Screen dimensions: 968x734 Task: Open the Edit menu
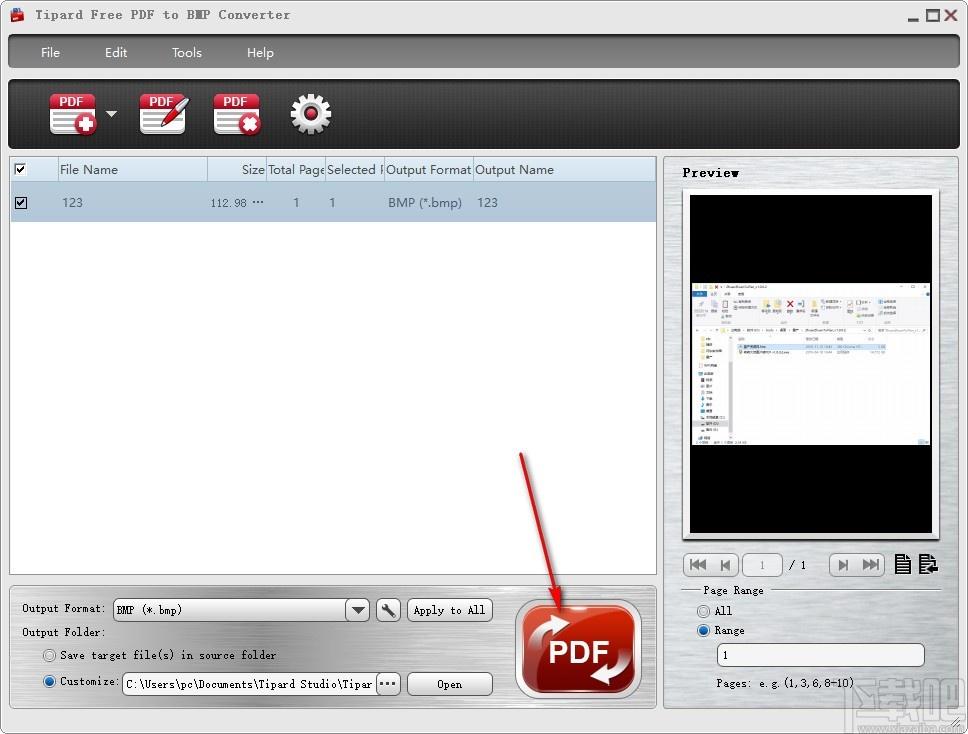tap(115, 52)
